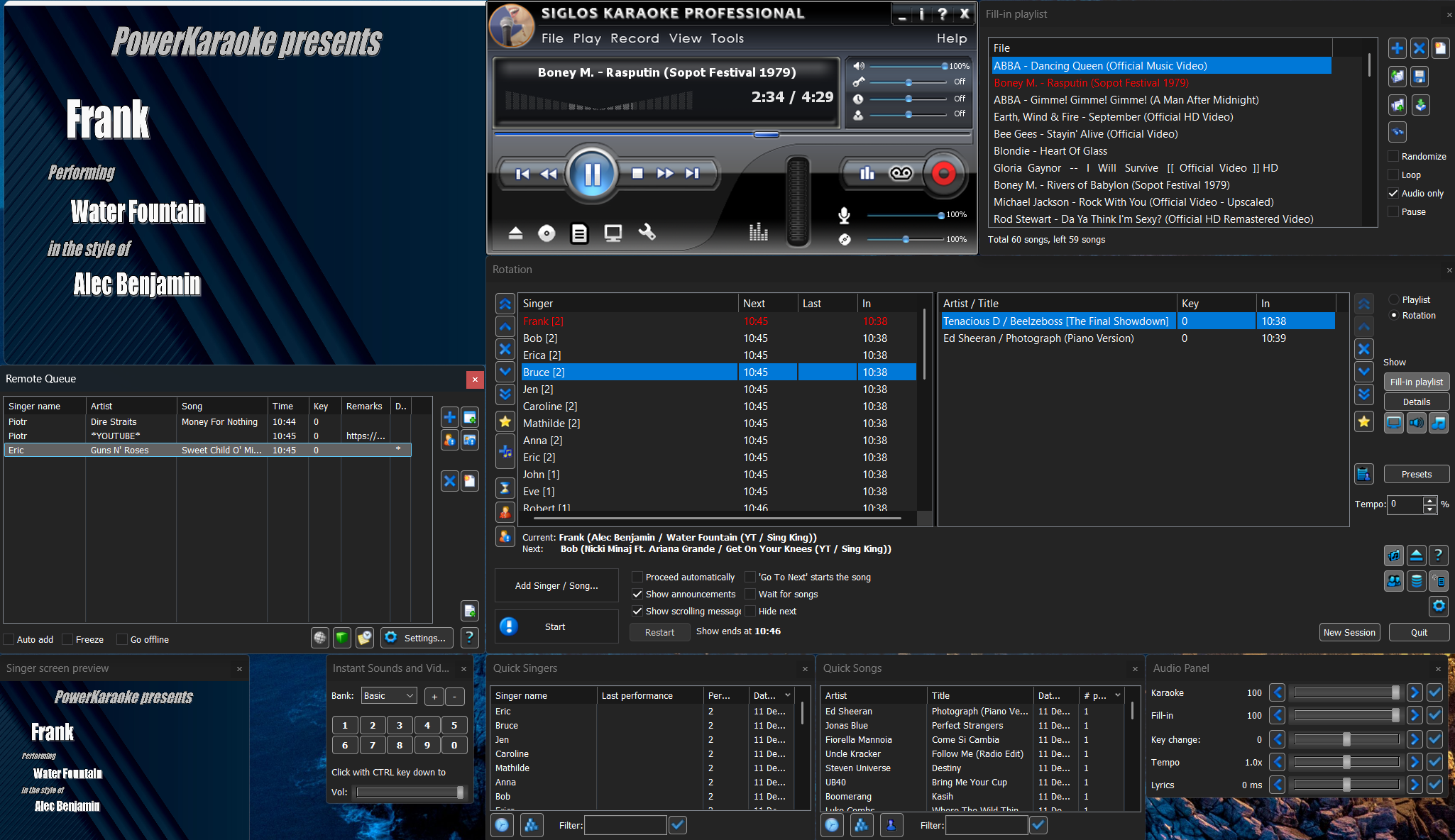
Task: Open the File menu
Action: (552, 38)
